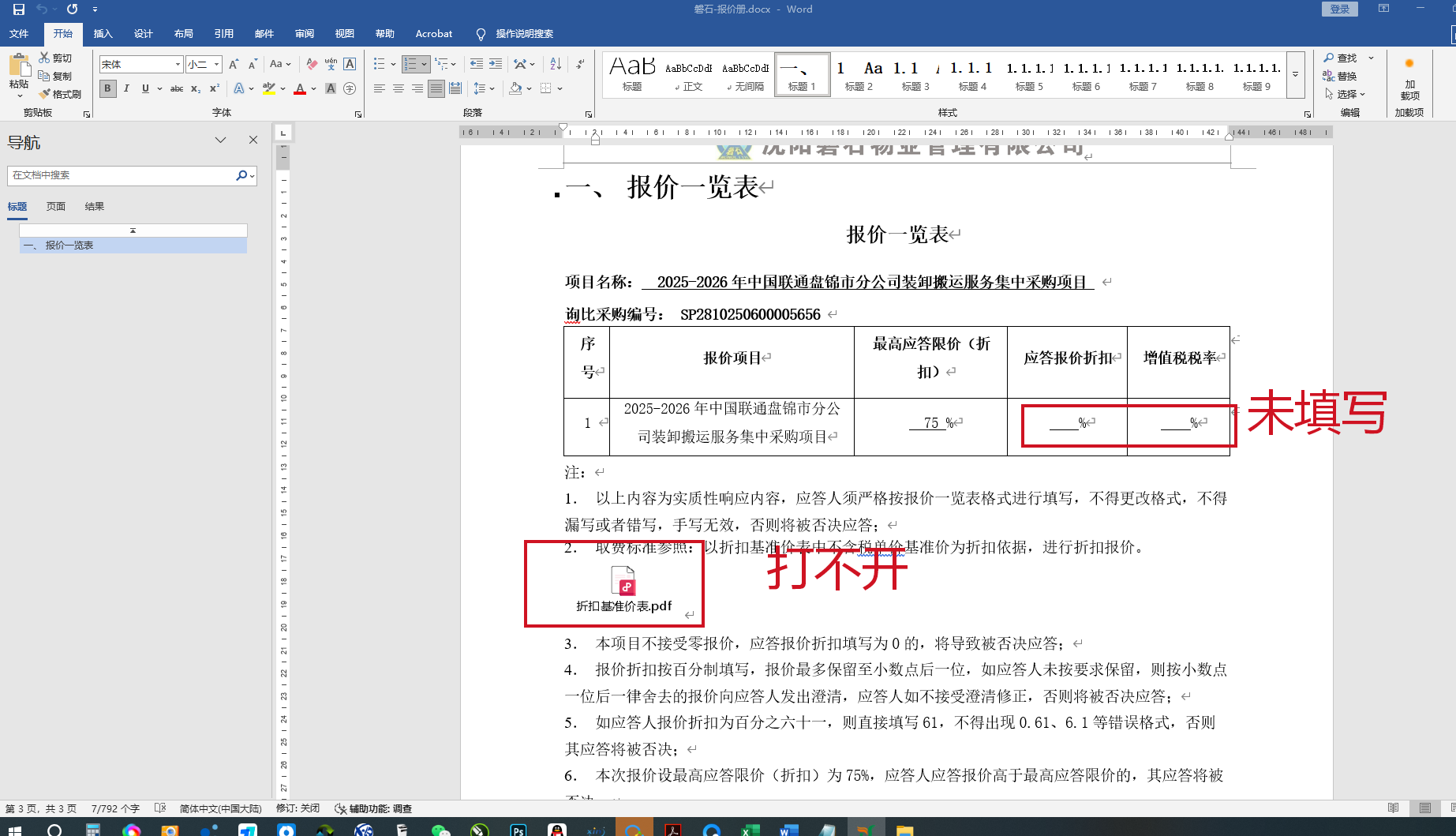
Task: Toggle the numbered list button
Action: [x=410, y=64]
